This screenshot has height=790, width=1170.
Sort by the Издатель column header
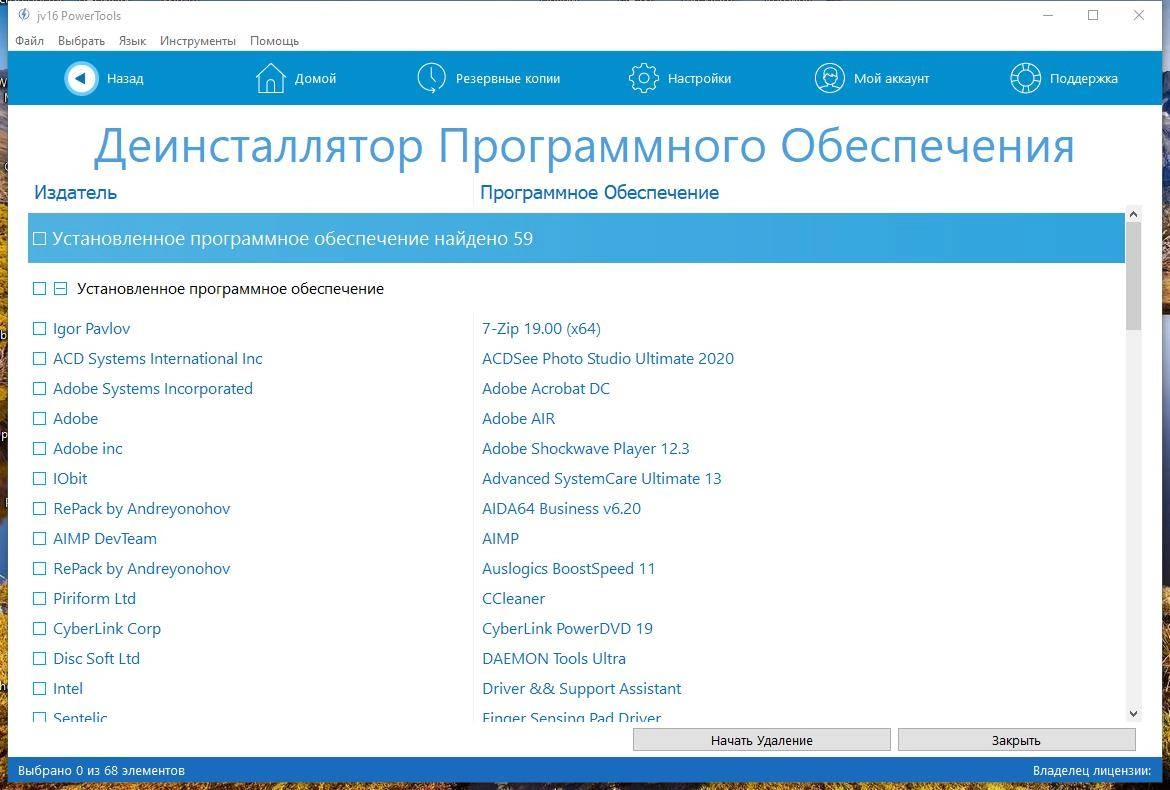75,192
